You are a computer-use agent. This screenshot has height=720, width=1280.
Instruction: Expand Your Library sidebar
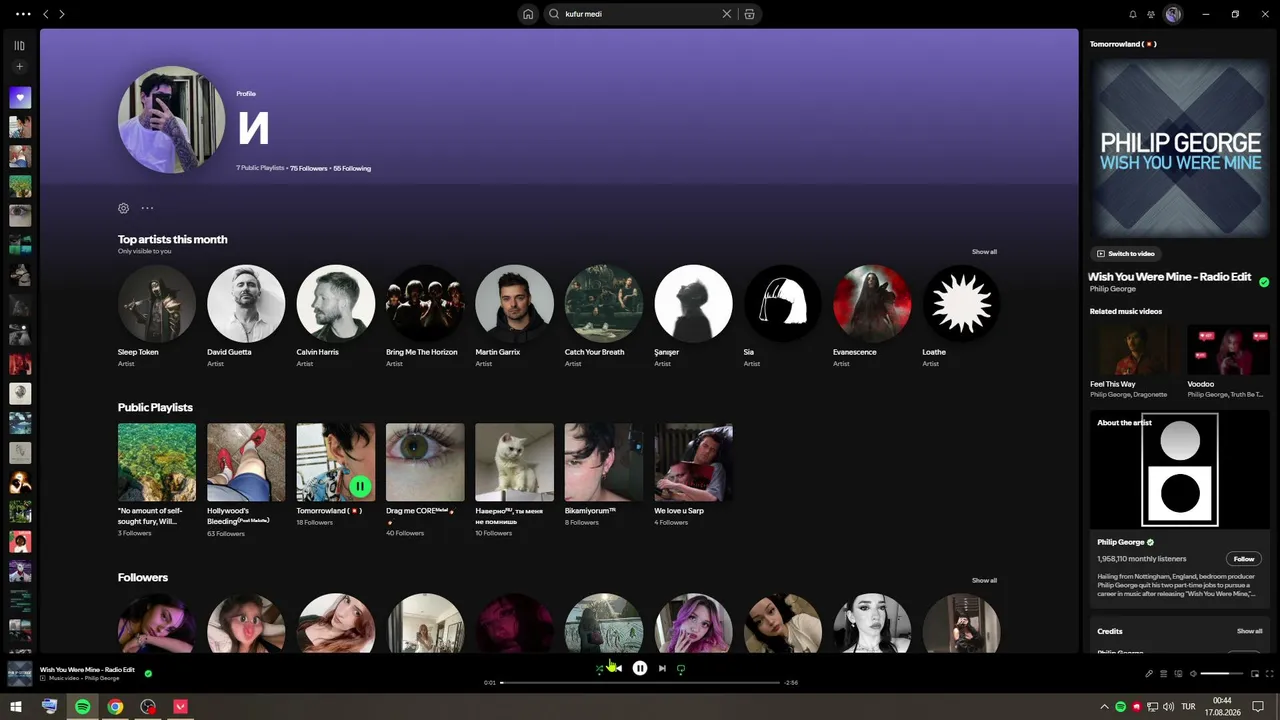point(19,45)
